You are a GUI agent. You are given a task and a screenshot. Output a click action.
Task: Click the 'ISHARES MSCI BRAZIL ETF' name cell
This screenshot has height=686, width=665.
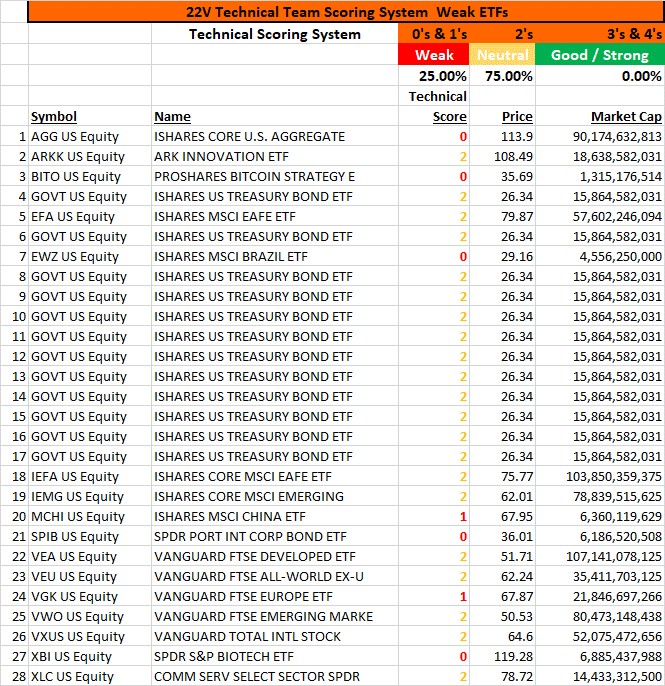(x=275, y=256)
